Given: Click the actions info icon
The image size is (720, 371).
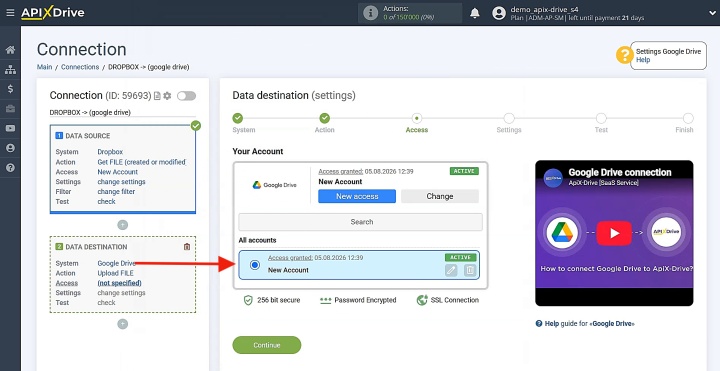Looking at the screenshot, I should tap(370, 13).
